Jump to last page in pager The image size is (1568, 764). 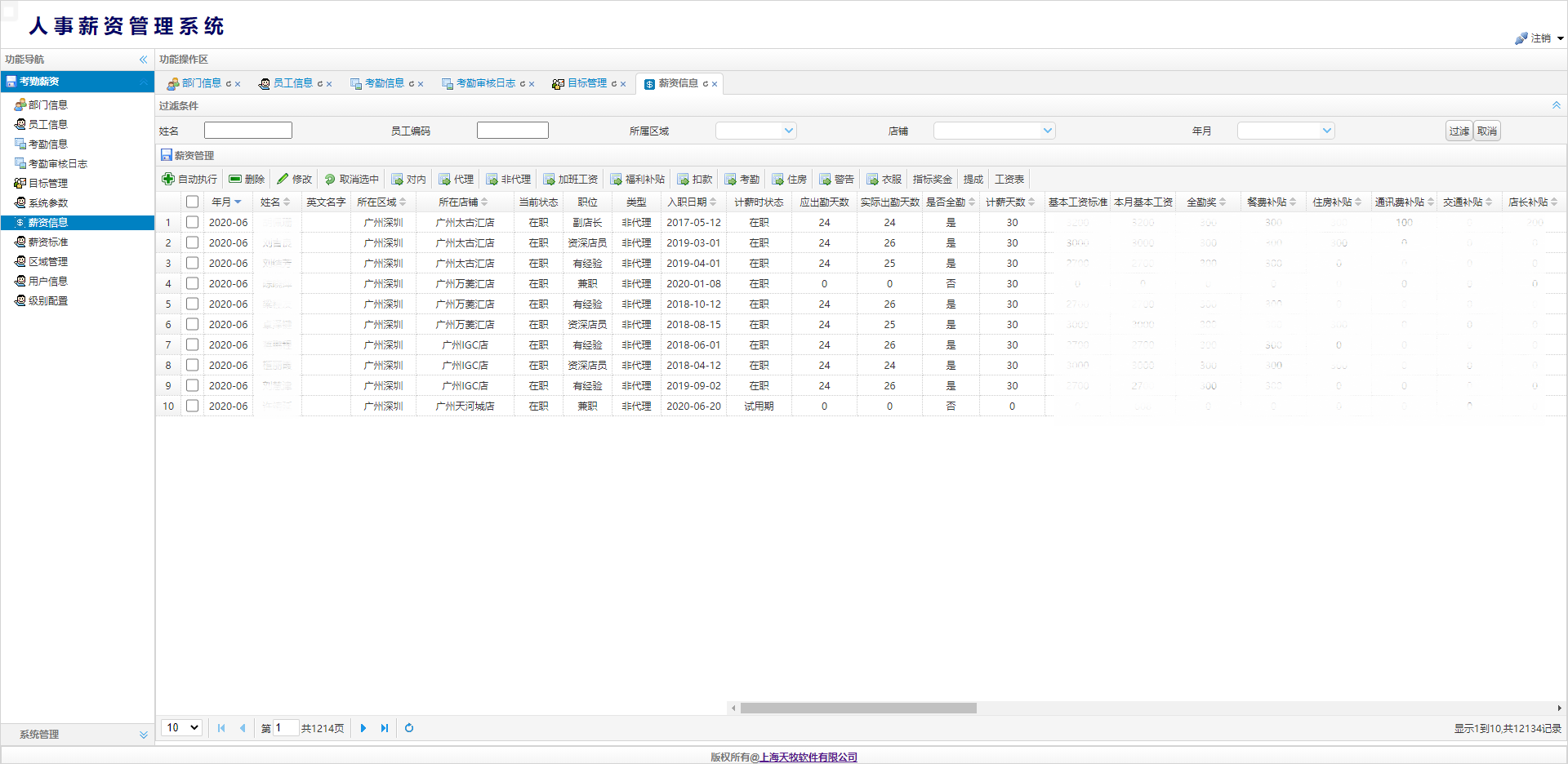point(385,728)
